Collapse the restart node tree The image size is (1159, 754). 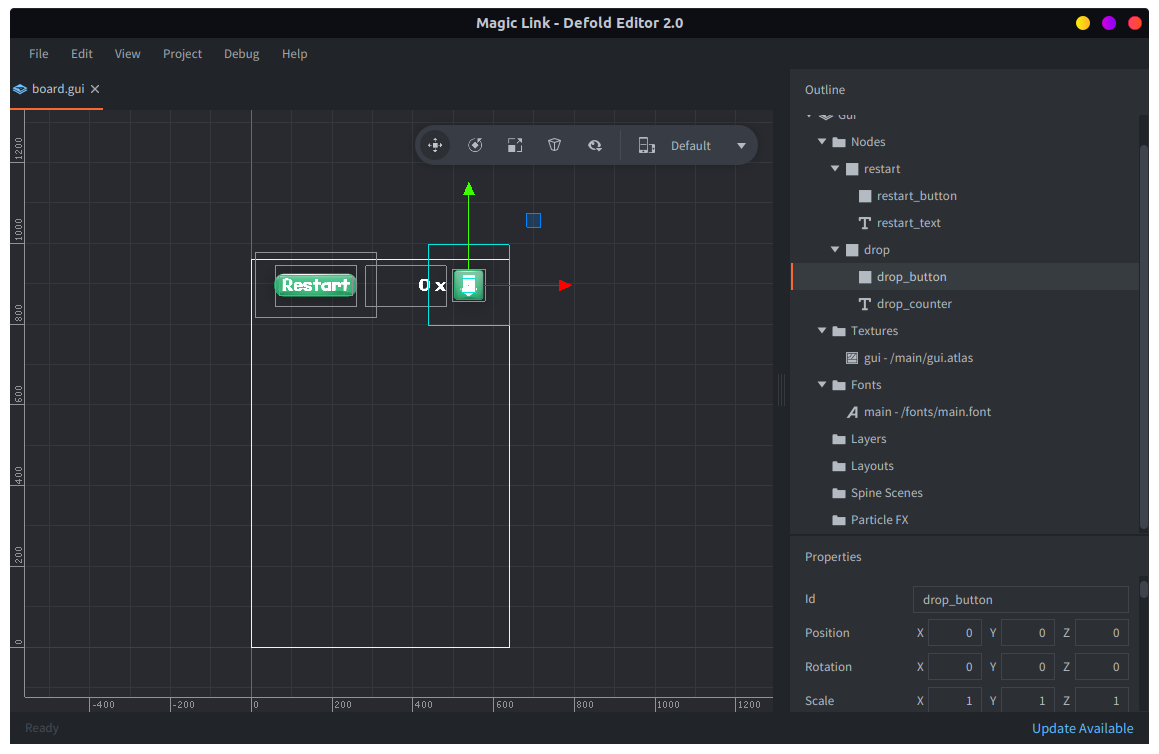(835, 169)
